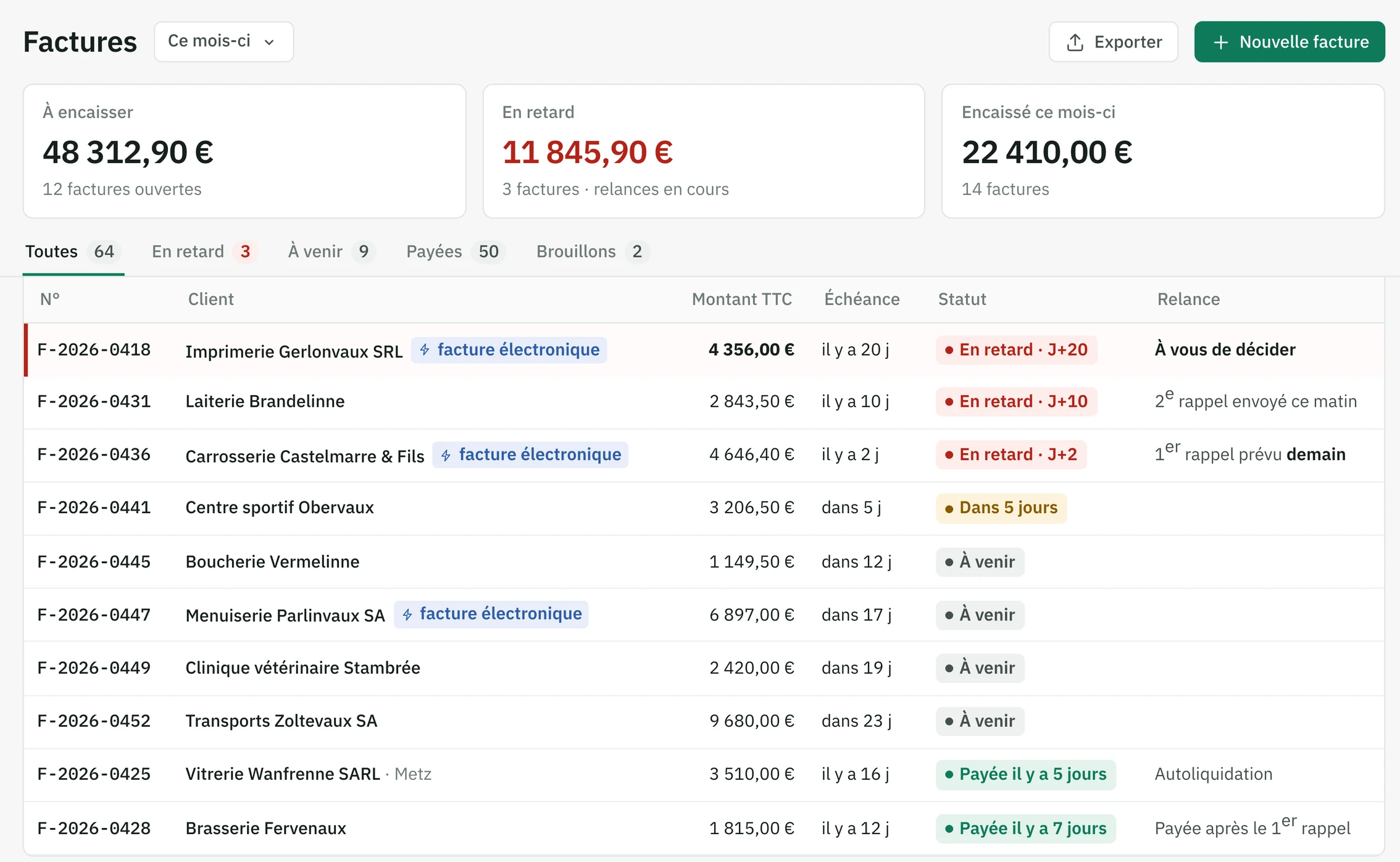
Task: Select client Centre sportif Obervaux
Action: click(280, 508)
